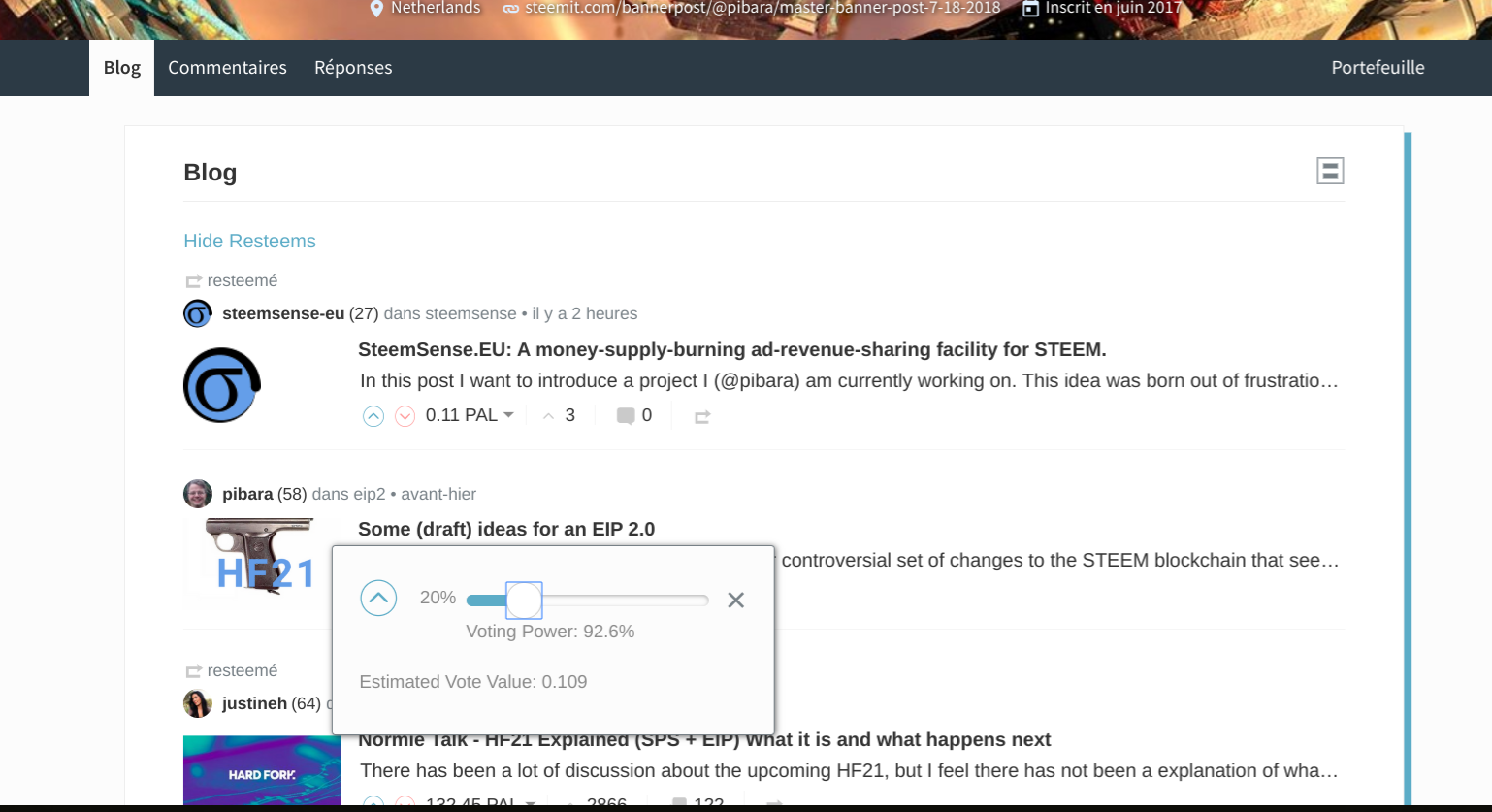The height and width of the screenshot is (812, 1492).
Task: Open the steemsense-eu author avatar
Action: 198,313
